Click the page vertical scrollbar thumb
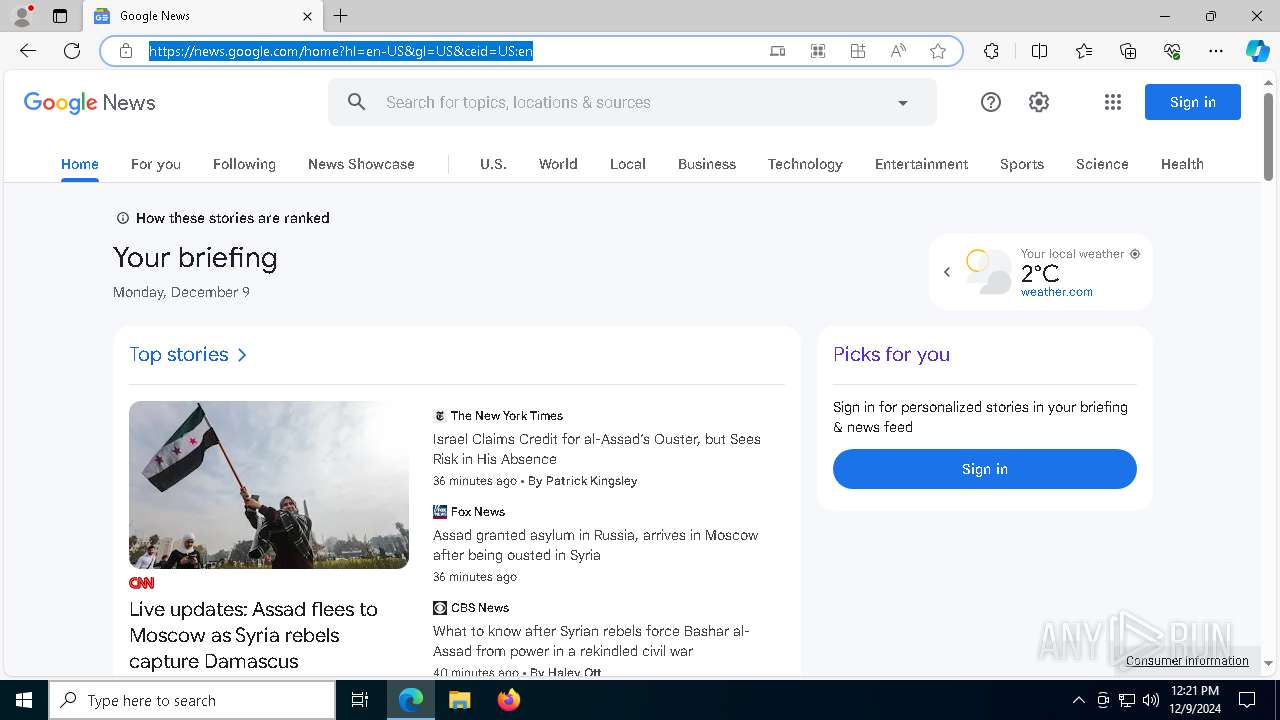The width and height of the screenshot is (1280, 720). (x=1268, y=136)
